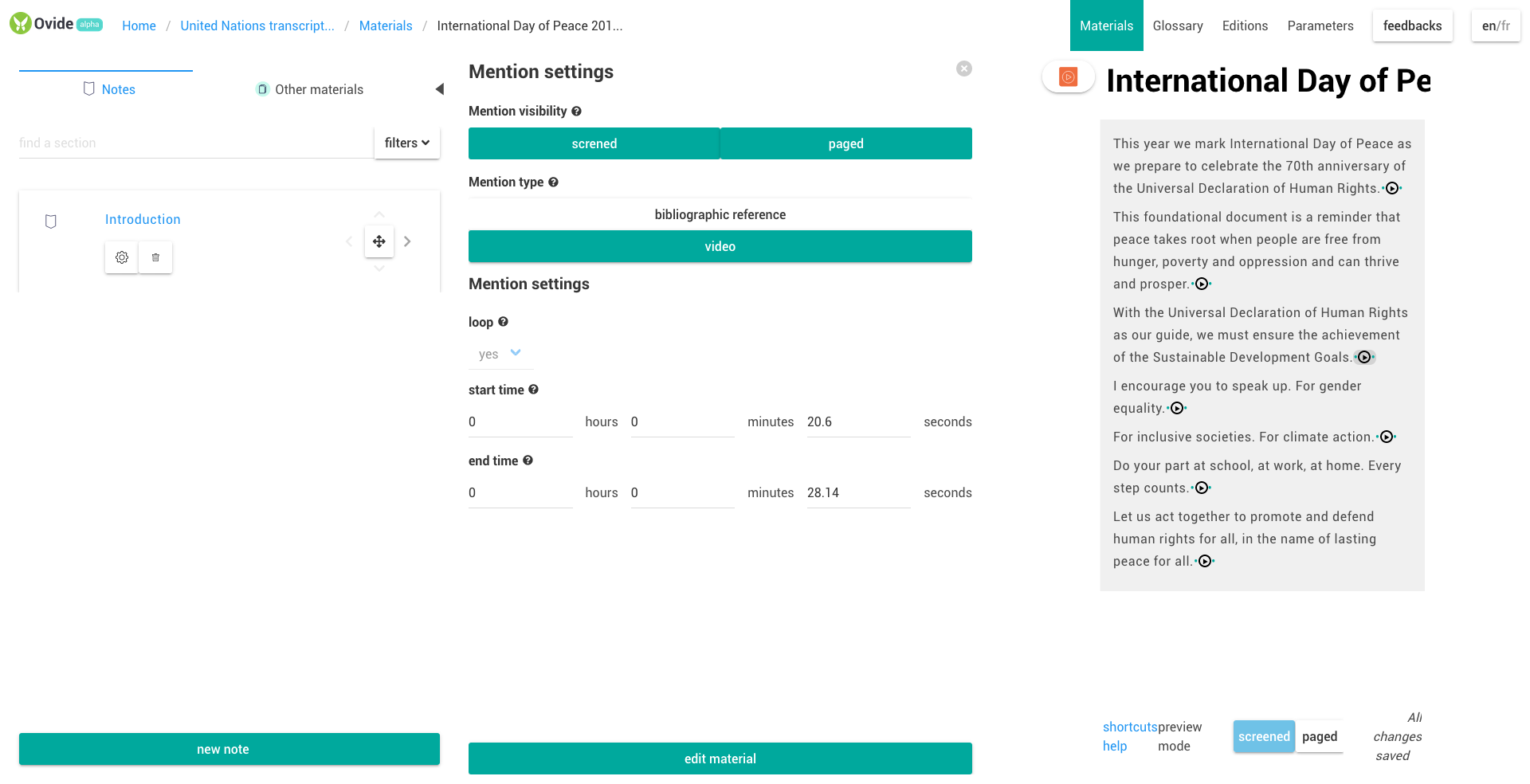The height and width of the screenshot is (784, 1530).
Task: Collapse the left panel with triangle arrow
Action: tap(439, 89)
